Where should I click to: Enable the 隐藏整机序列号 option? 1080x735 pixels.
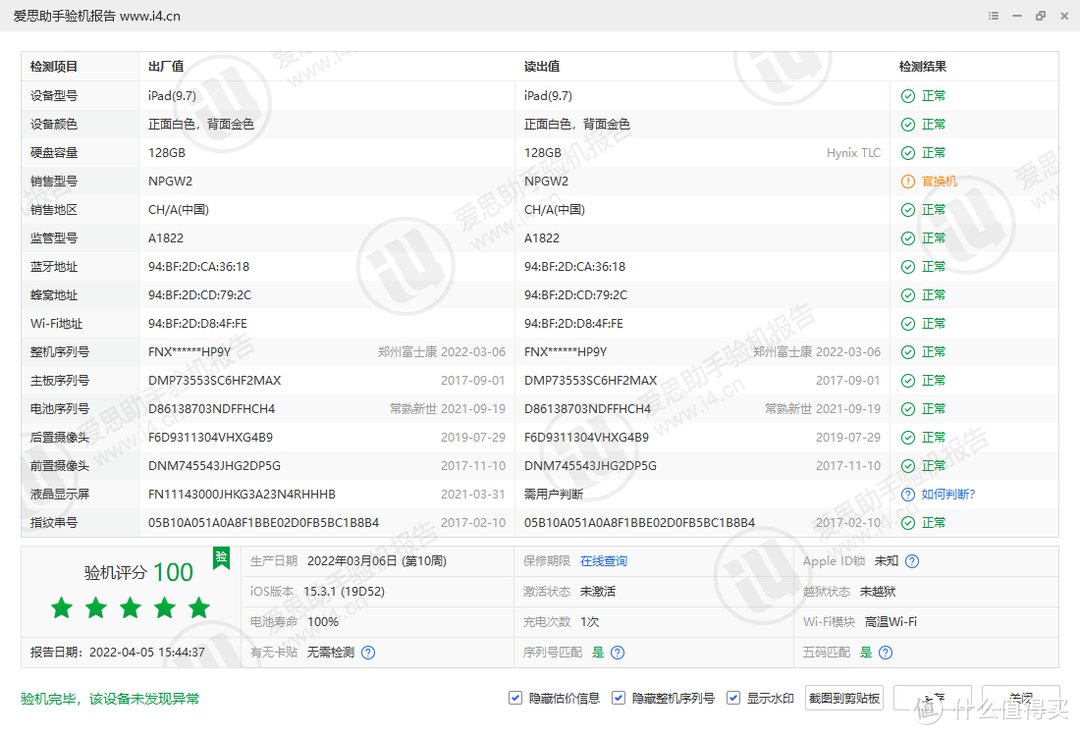pos(619,698)
